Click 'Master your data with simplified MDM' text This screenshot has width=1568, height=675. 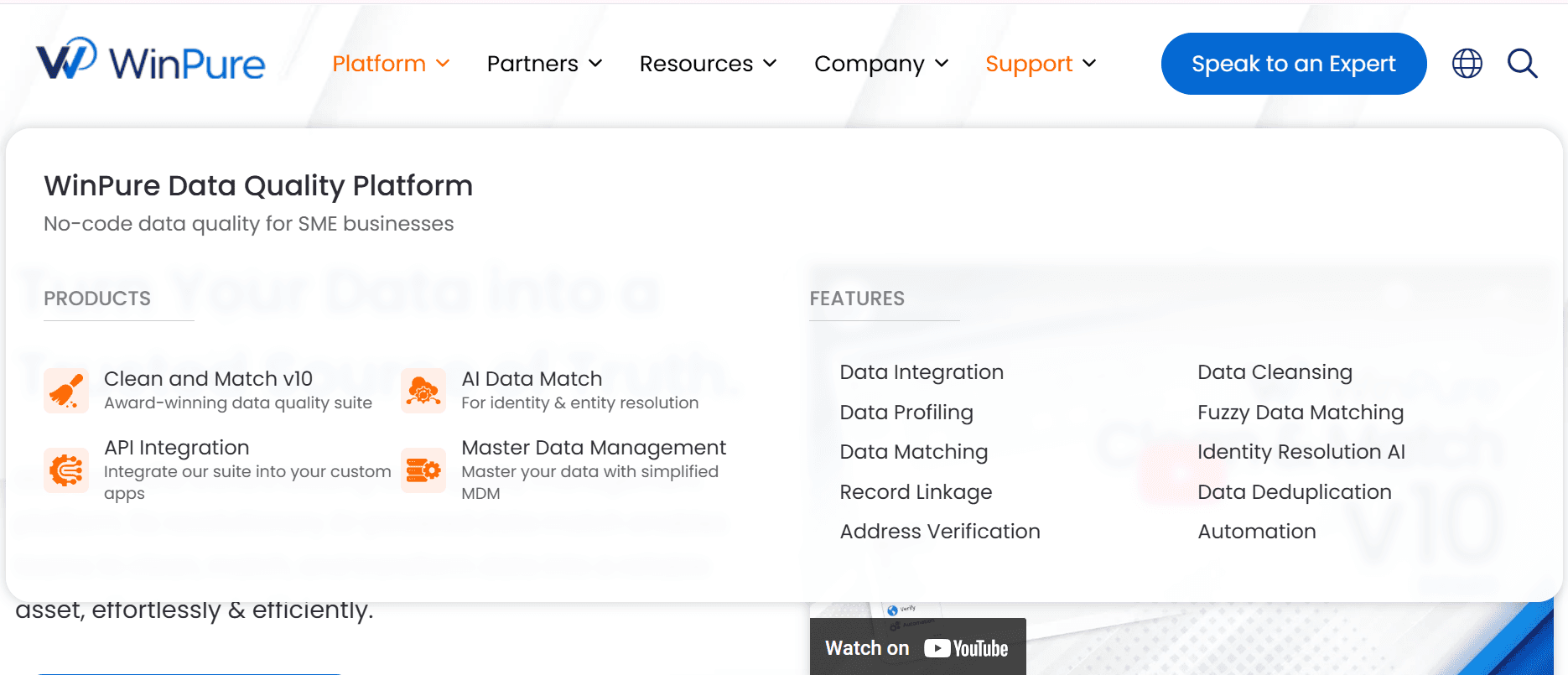click(x=590, y=482)
